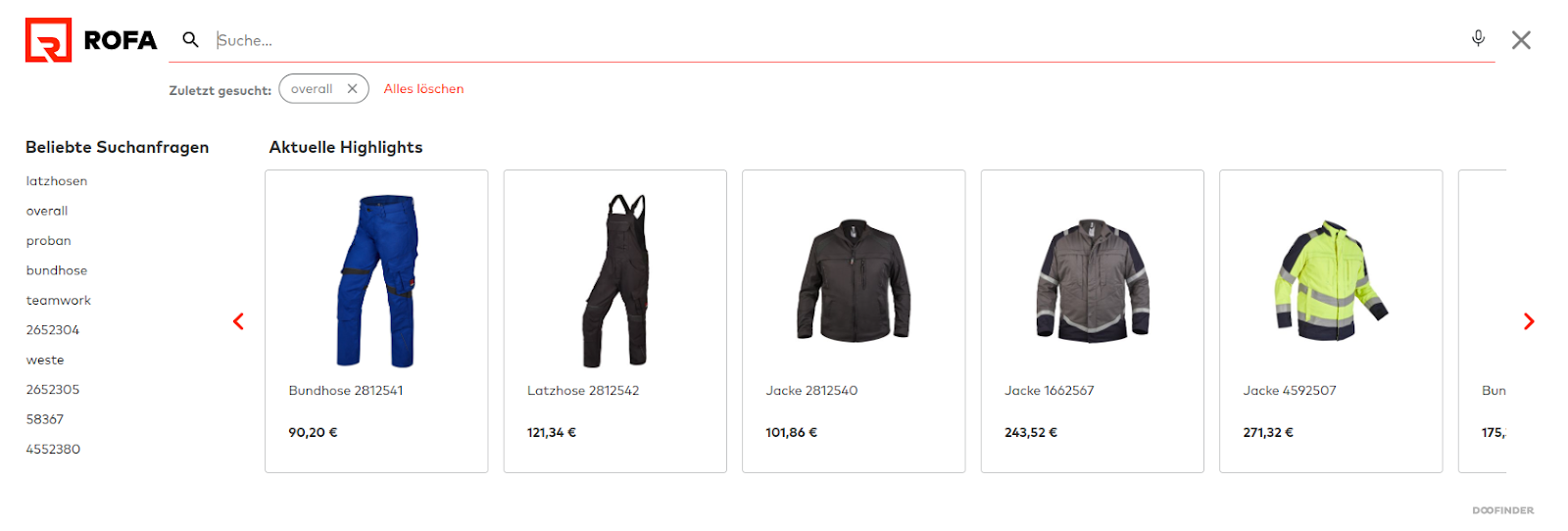The height and width of the screenshot is (531, 1568).
Task: Pick 'weste' popular search query
Action: [x=45, y=361]
